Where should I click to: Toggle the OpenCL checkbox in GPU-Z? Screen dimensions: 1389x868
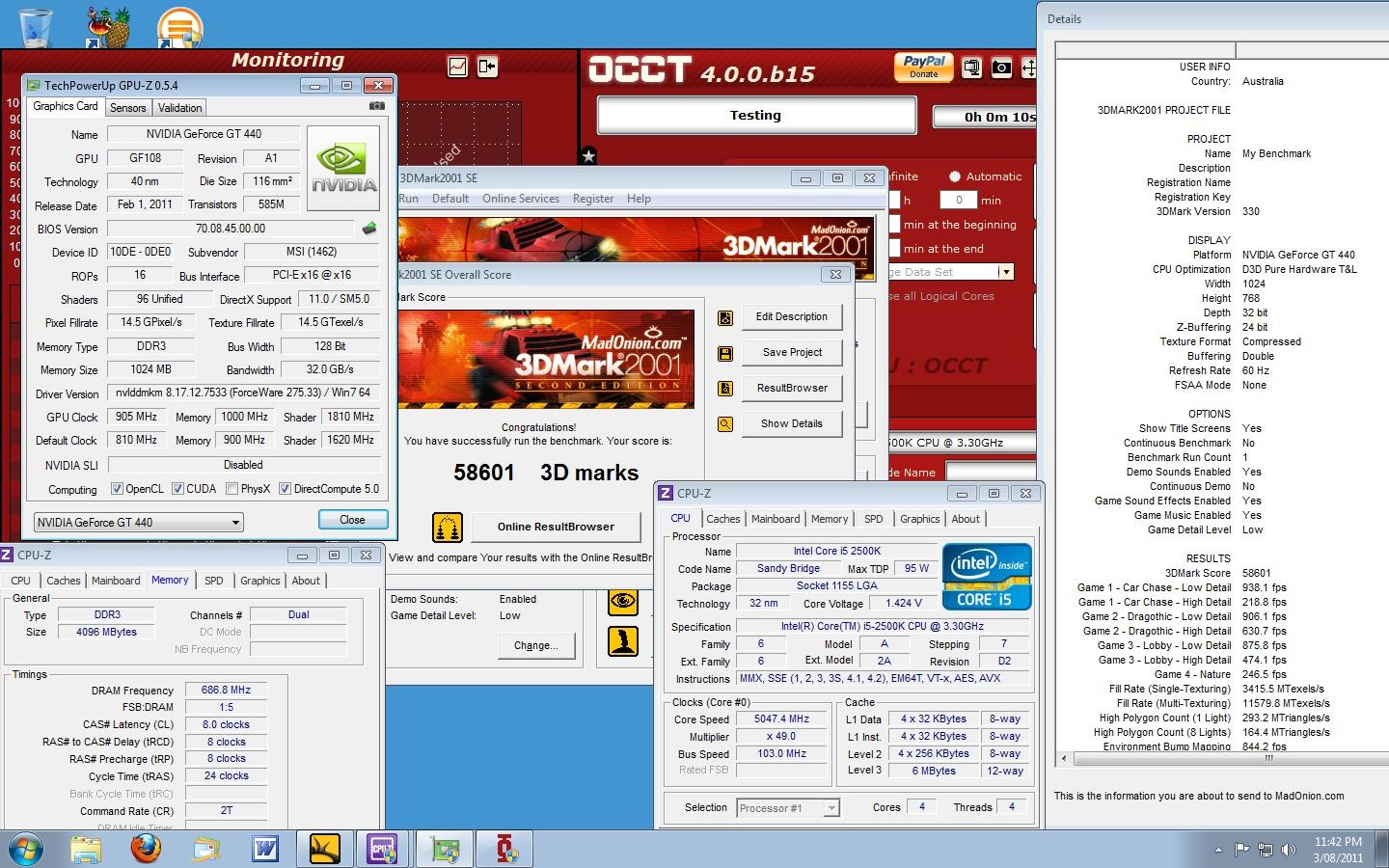[117, 489]
